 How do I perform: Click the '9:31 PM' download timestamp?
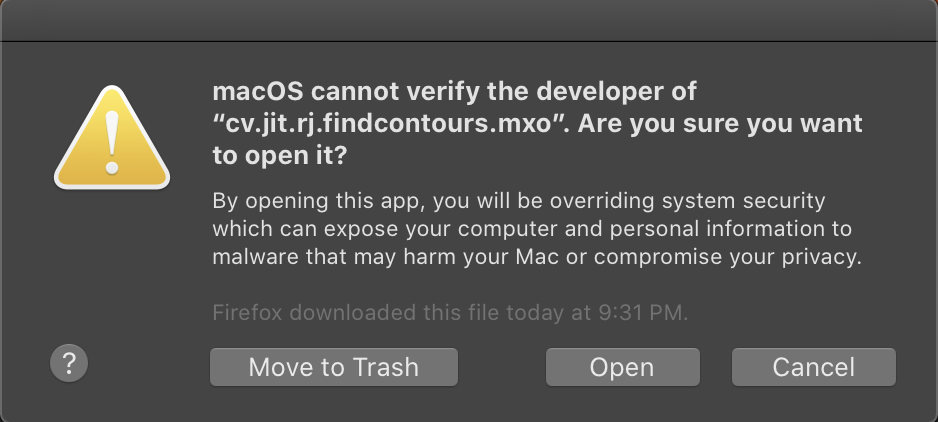pos(641,312)
